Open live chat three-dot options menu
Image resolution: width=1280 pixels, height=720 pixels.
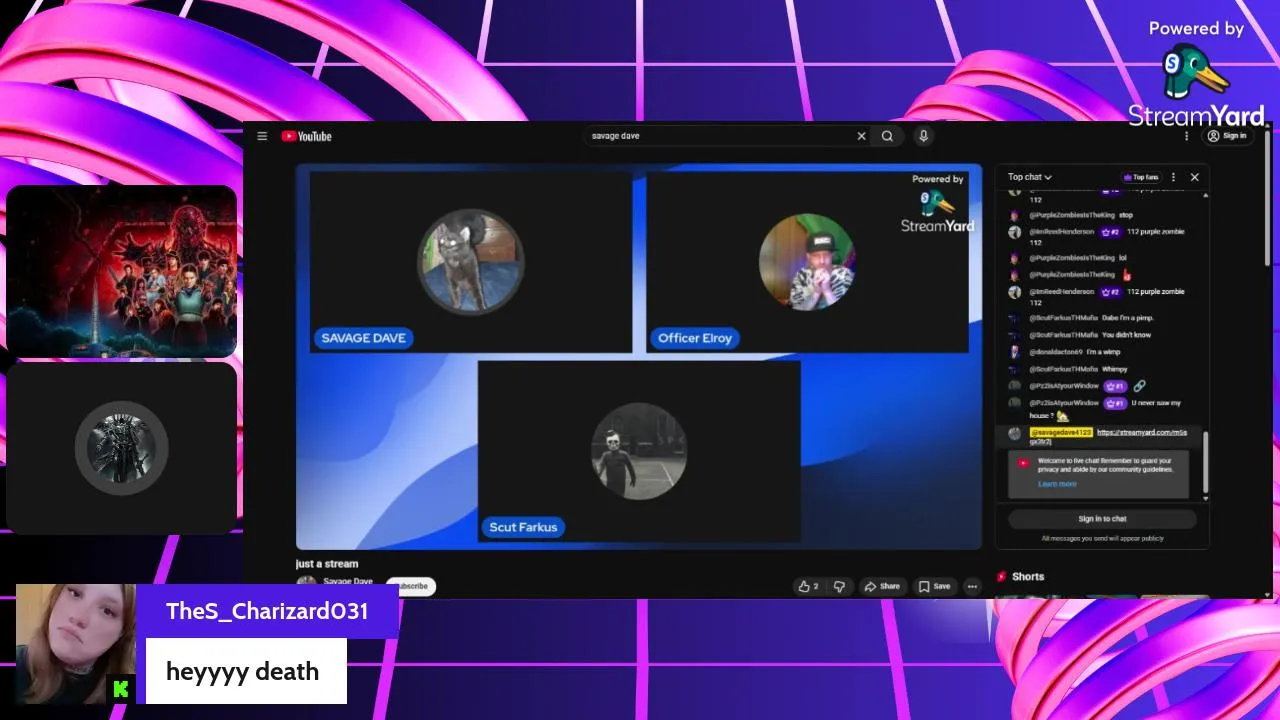[1173, 177]
